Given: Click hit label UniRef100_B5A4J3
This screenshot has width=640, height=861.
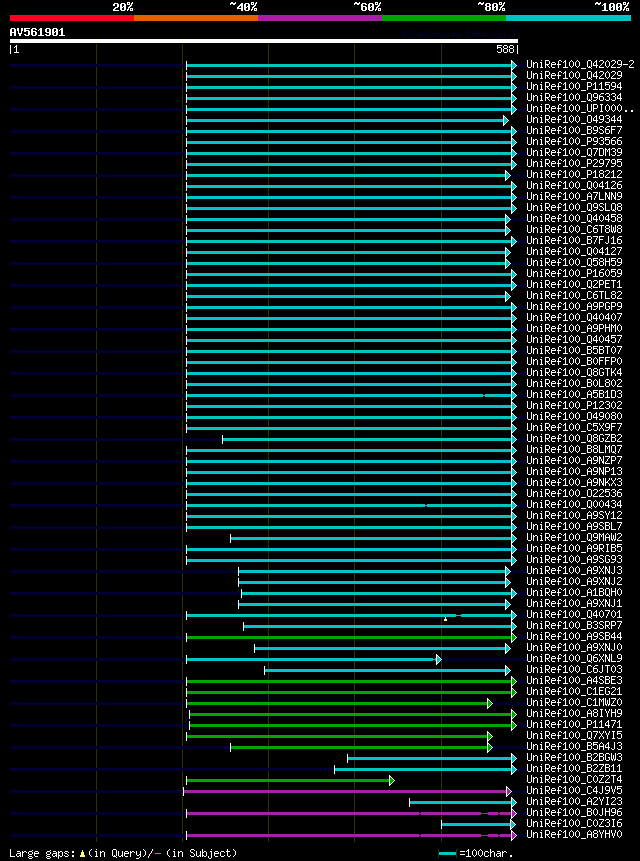Looking at the screenshot, I should coord(574,746).
